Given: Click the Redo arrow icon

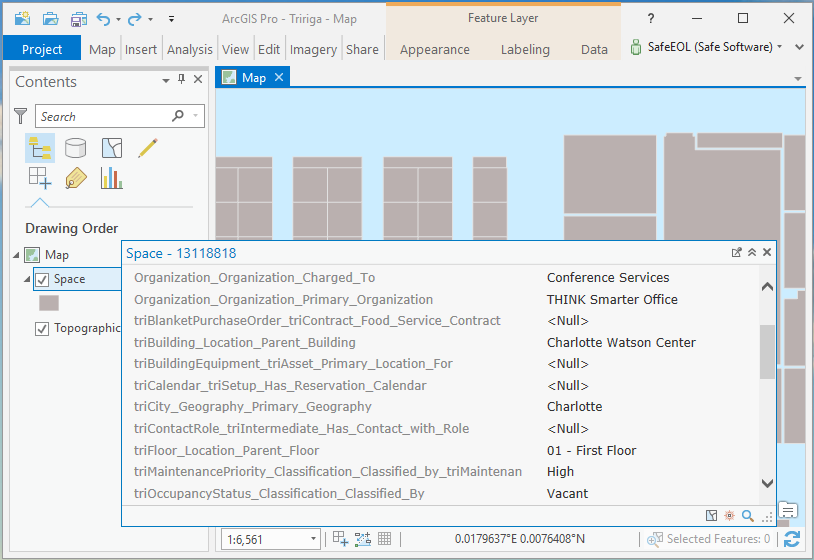Looking at the screenshot, I should (x=134, y=20).
